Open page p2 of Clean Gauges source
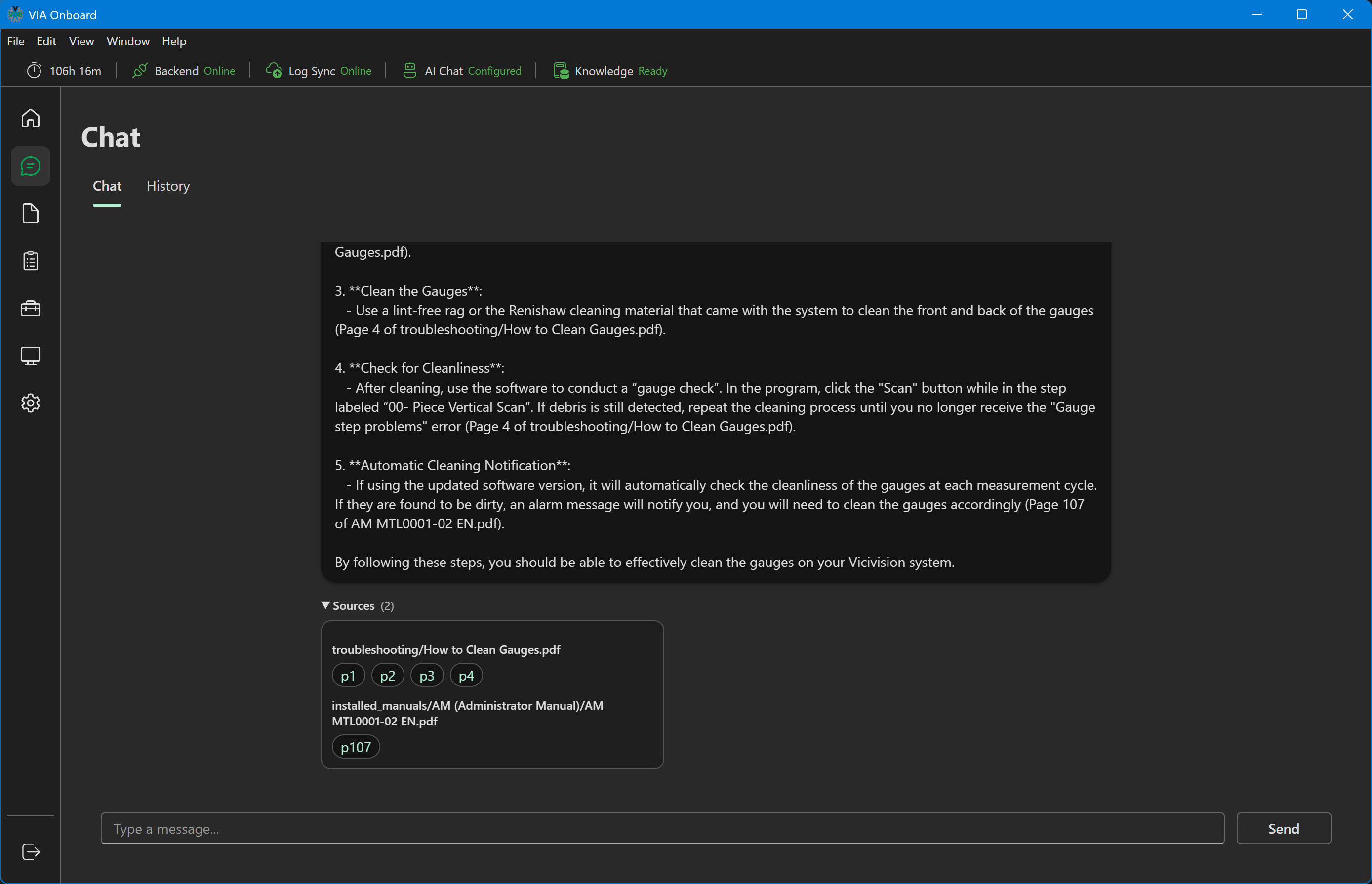The image size is (1372, 884). coord(388,676)
